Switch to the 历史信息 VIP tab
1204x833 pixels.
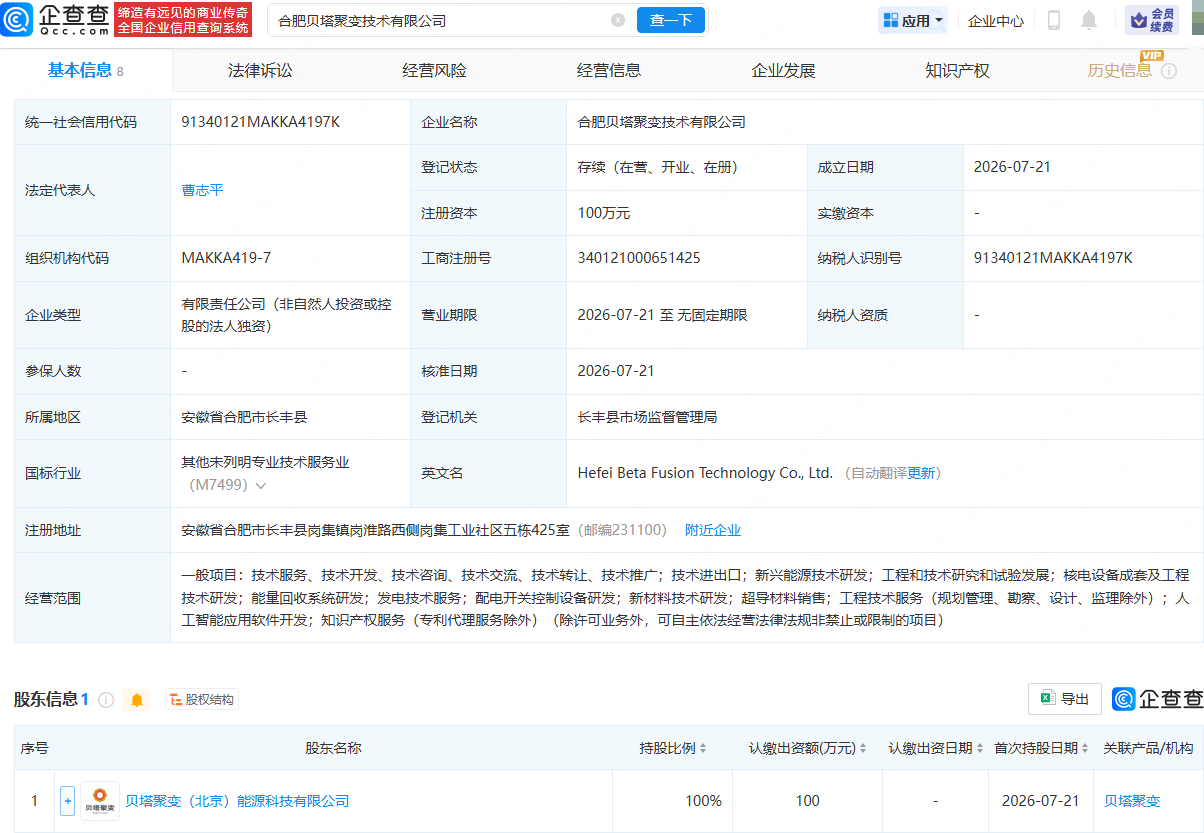pos(1120,70)
